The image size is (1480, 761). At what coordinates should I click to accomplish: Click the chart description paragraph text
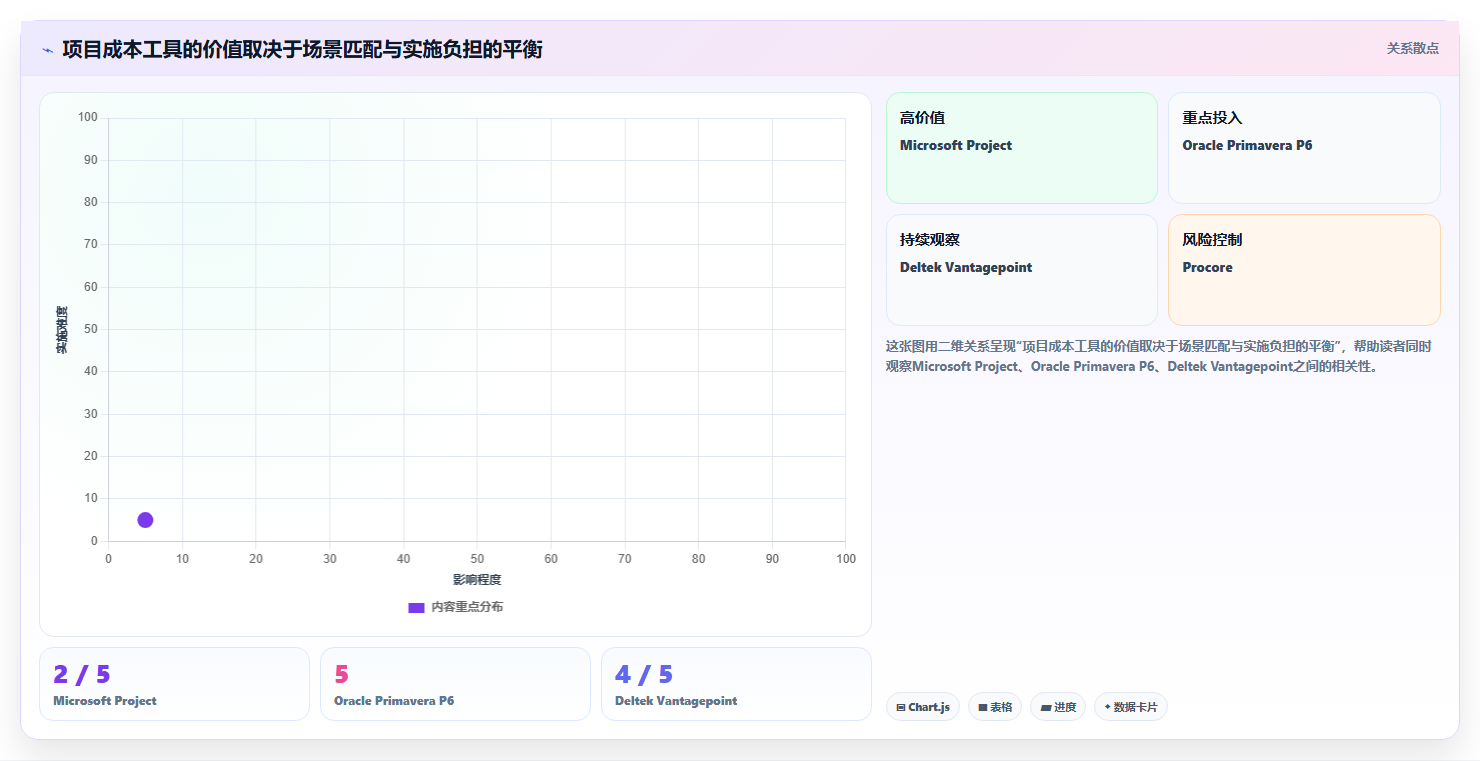(x=1159, y=356)
